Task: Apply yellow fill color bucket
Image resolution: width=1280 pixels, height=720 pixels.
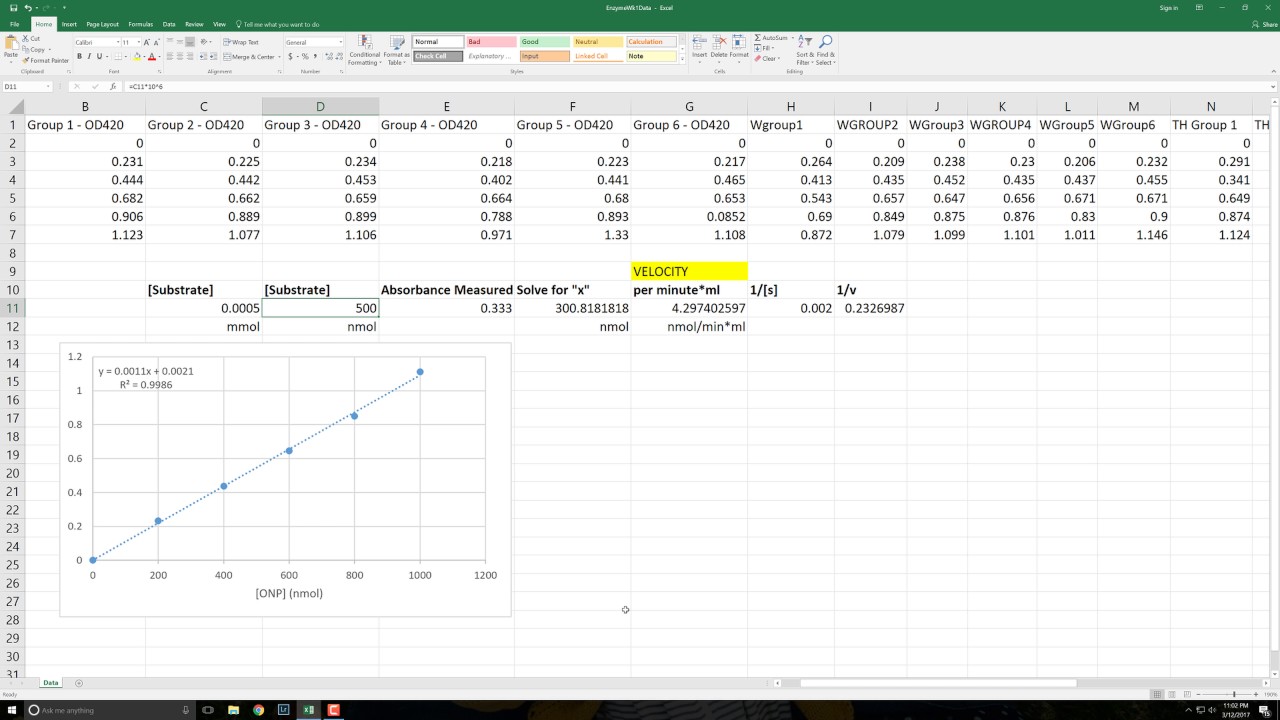Action: pos(135,57)
